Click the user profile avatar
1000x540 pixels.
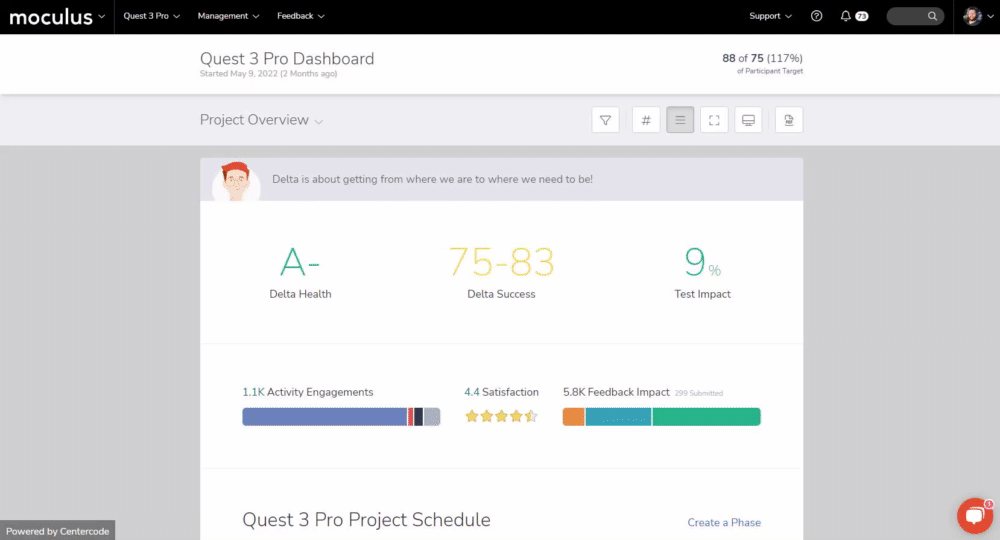[972, 16]
